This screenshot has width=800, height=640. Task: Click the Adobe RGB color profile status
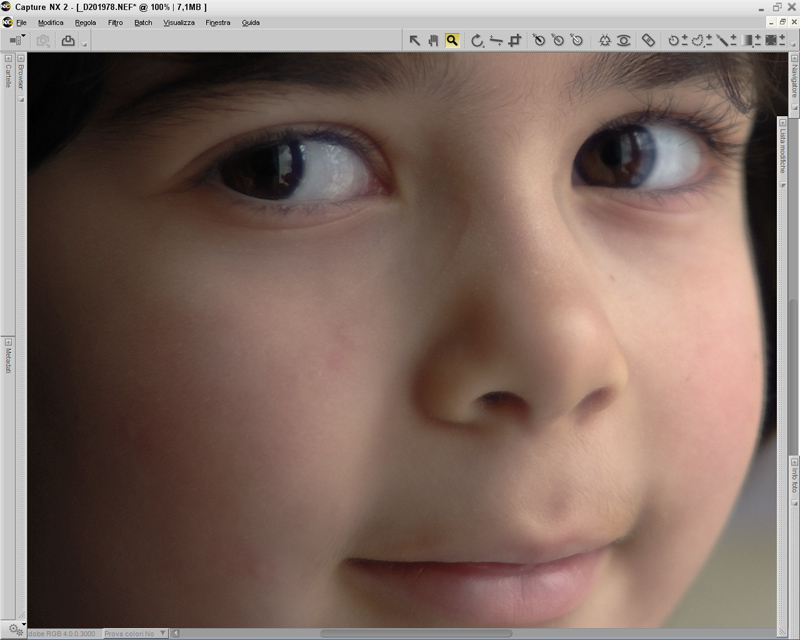coord(62,633)
